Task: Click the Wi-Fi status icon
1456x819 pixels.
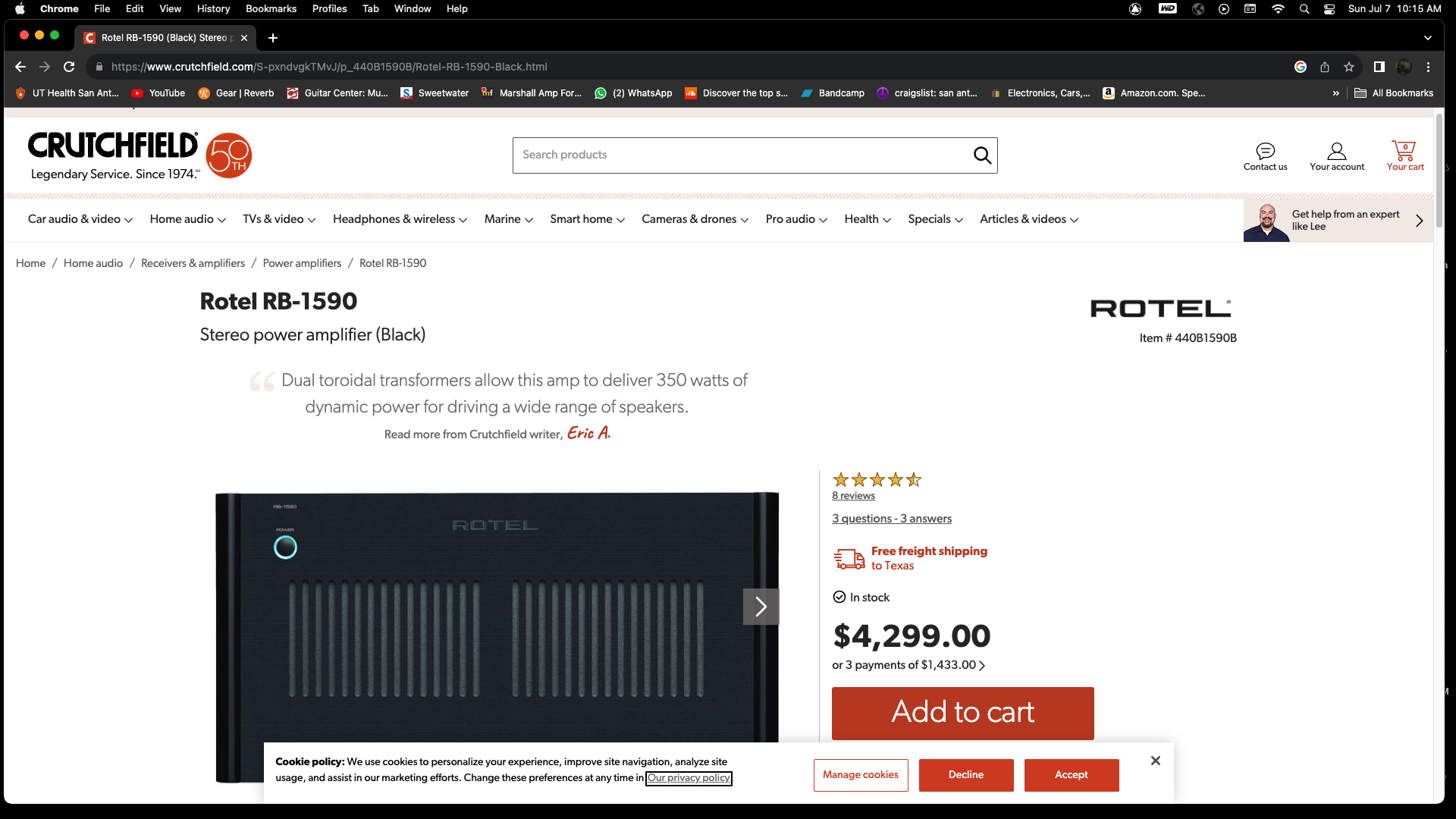Action: 1279,9
